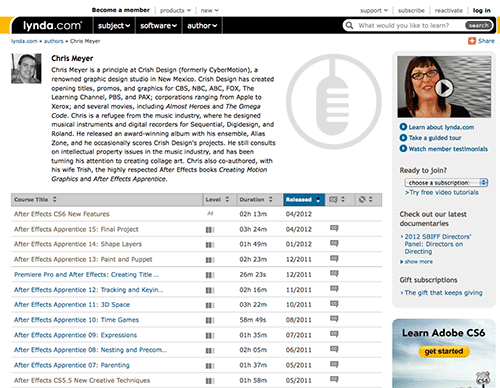Click Learn about lynda.com text link
This screenshot has height=388, width=500.
coord(441,127)
